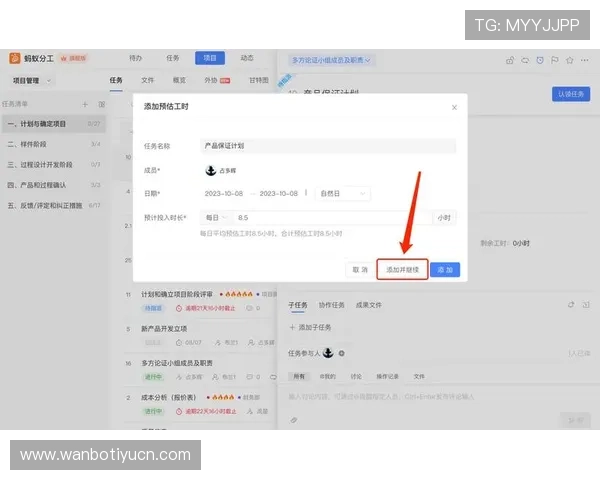This screenshot has height=480, width=600.
Task: Click the refresh icon beside subtask tabs
Action: pyautogui.click(x=571, y=305)
